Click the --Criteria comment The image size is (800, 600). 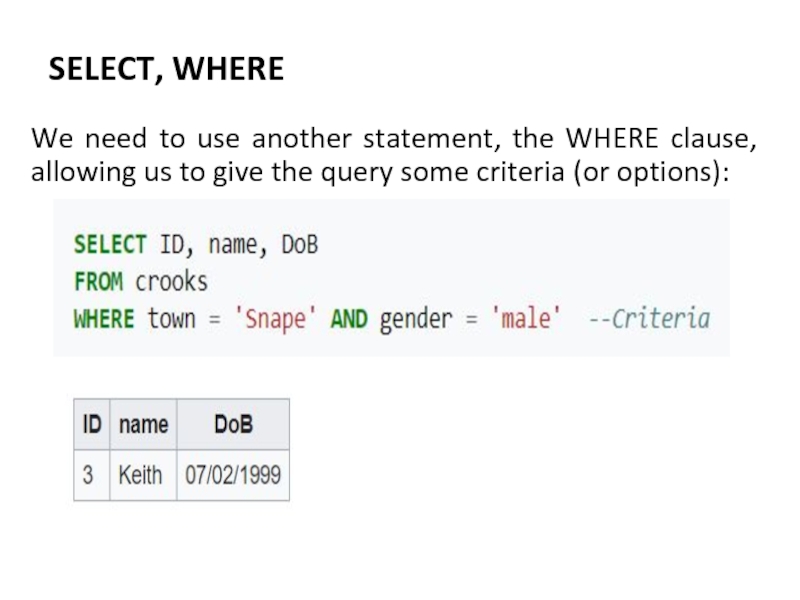(x=648, y=320)
